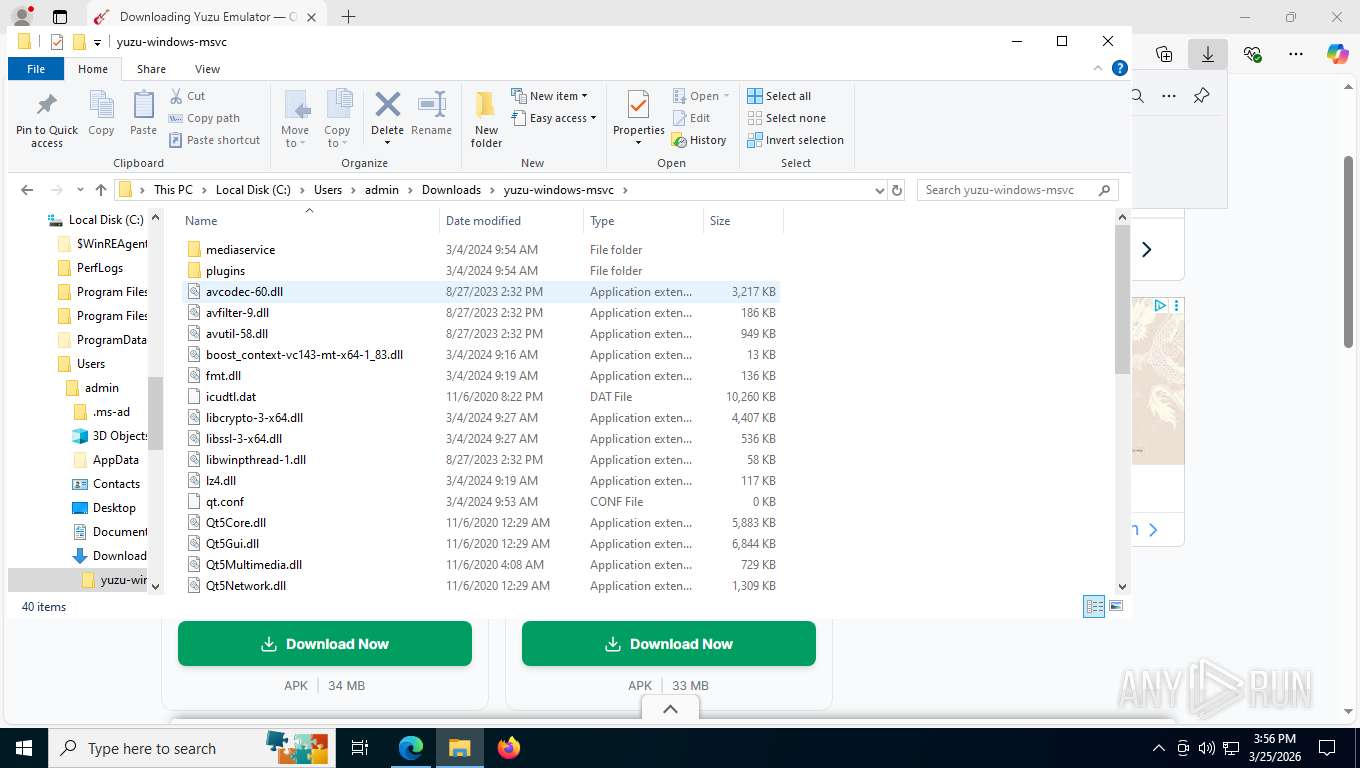This screenshot has height=768, width=1360.
Task: Click Paste shortcut in the ribbon
Action: tap(215, 140)
